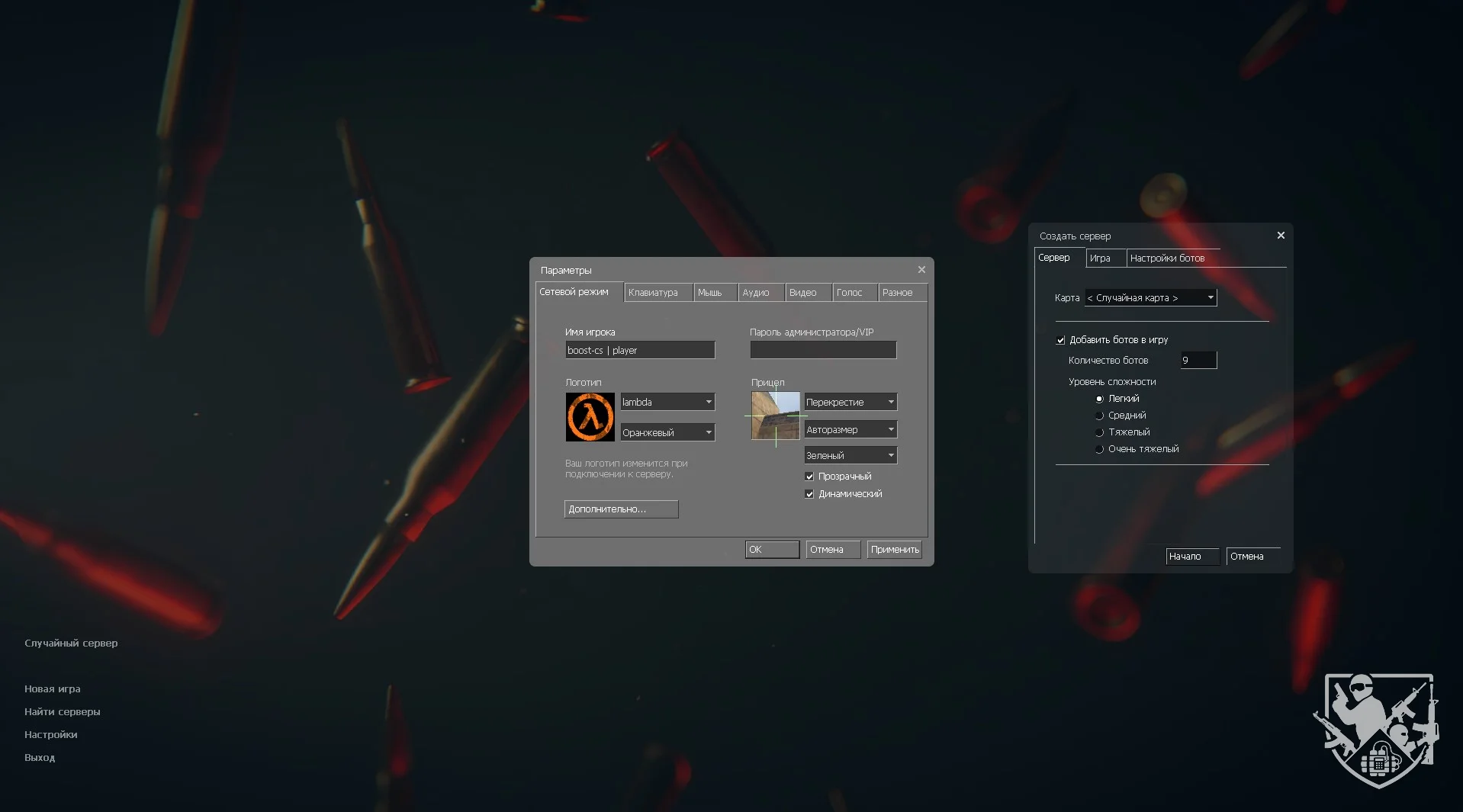Click the crosshair preview thumbnail
This screenshot has width=1463, height=812.
pyautogui.click(x=775, y=416)
